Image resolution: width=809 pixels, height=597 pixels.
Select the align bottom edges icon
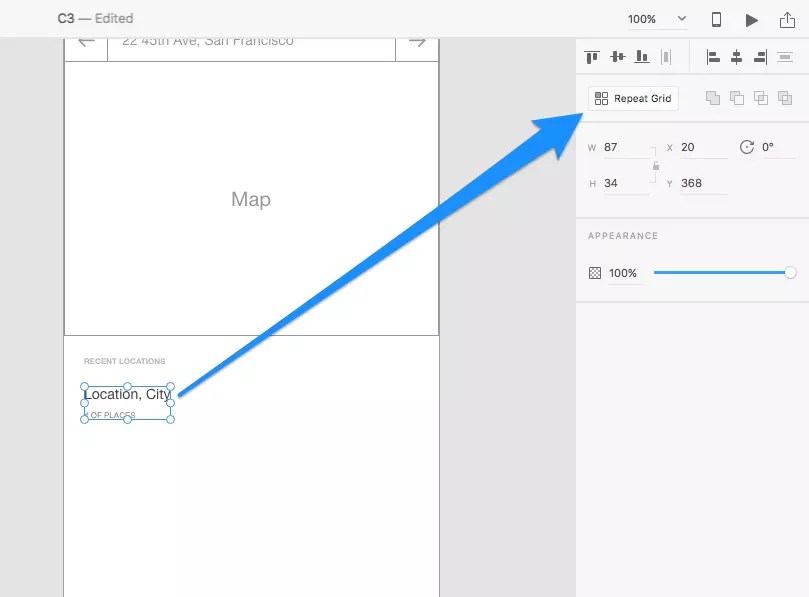(641, 57)
